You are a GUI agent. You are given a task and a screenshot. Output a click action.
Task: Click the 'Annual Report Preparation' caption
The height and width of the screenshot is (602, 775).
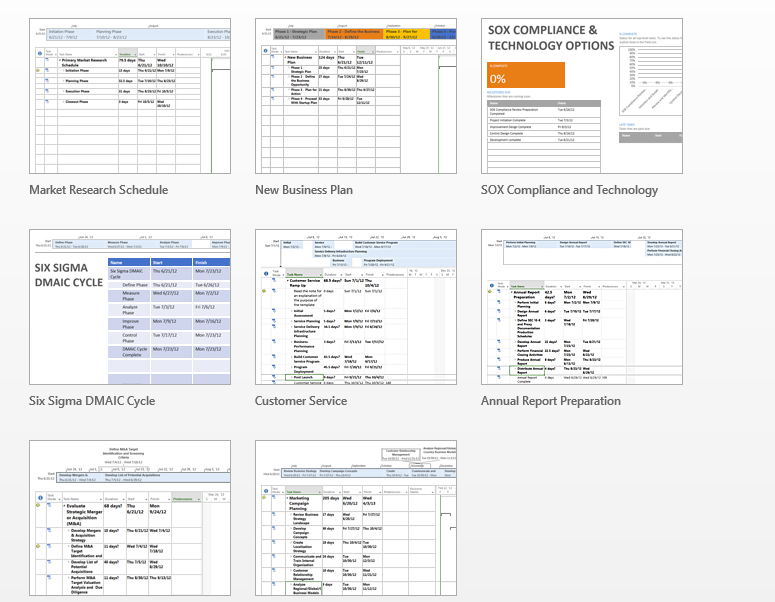tap(551, 401)
